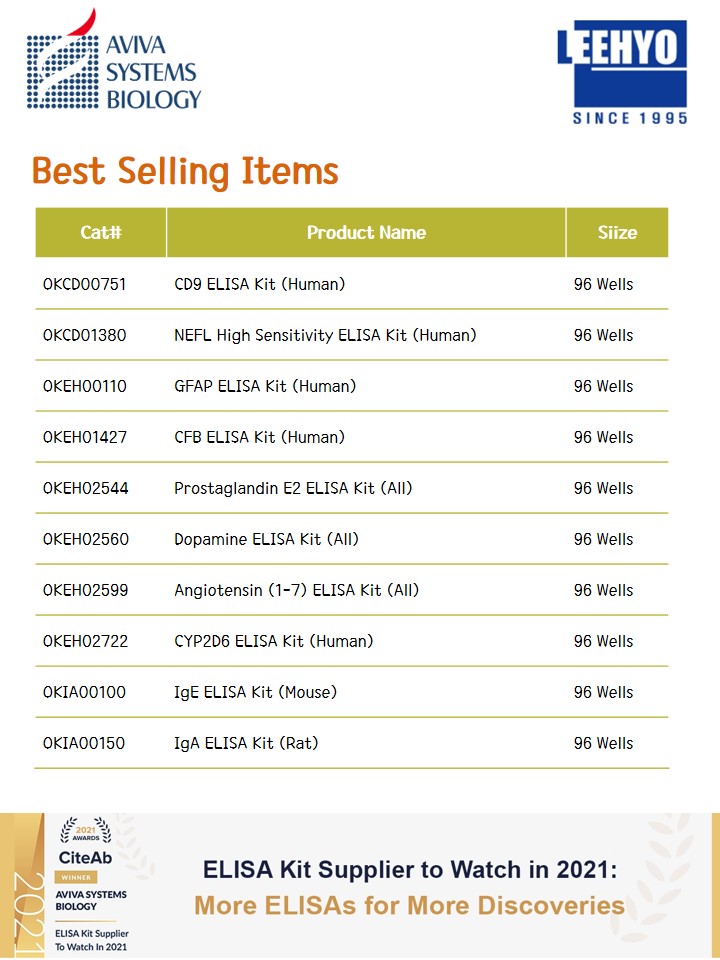
Task: Open IgE ELISA Kit (Mouse) product
Action: point(255,692)
